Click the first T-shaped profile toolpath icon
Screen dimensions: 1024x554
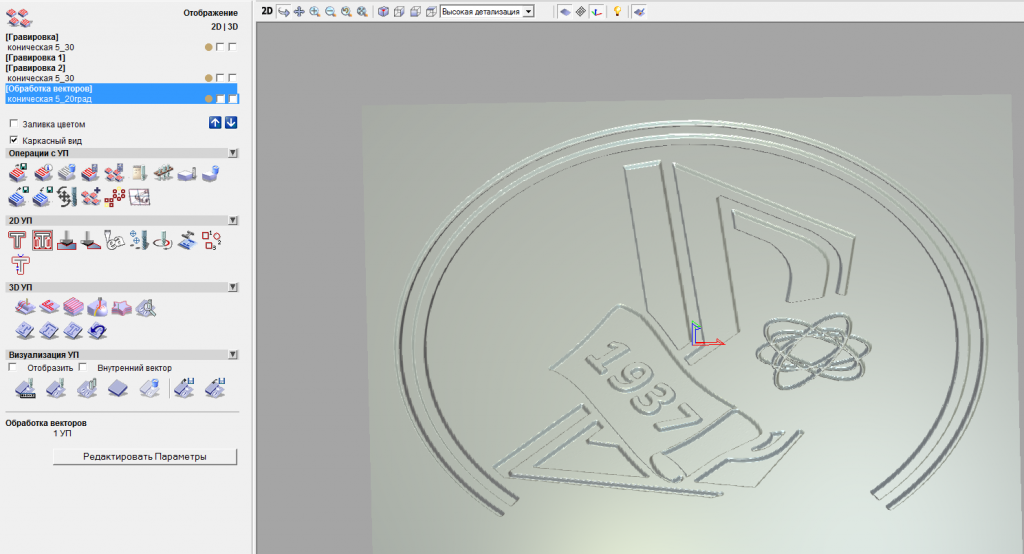click(16, 240)
